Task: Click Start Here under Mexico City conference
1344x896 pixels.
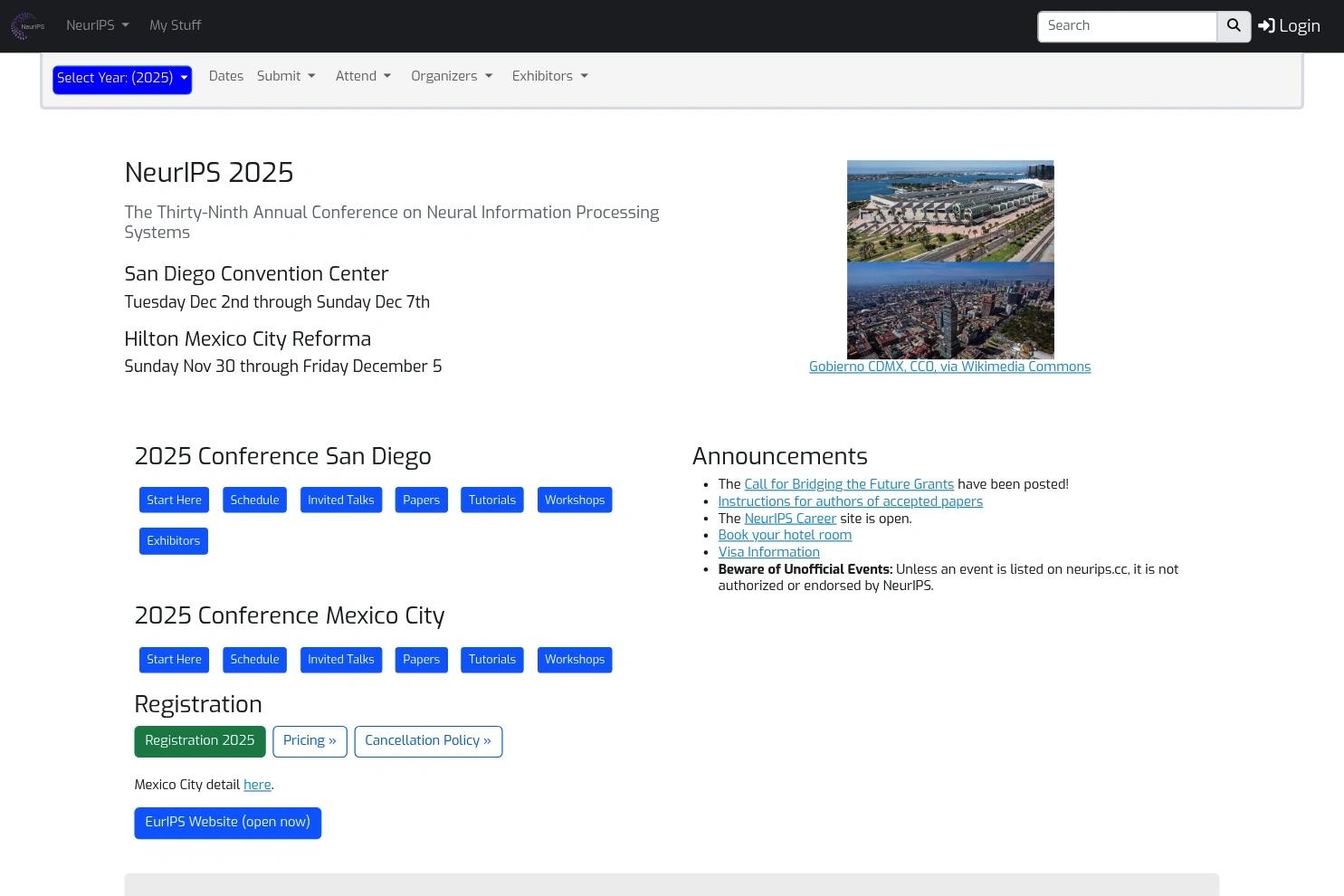Action: pos(174,660)
